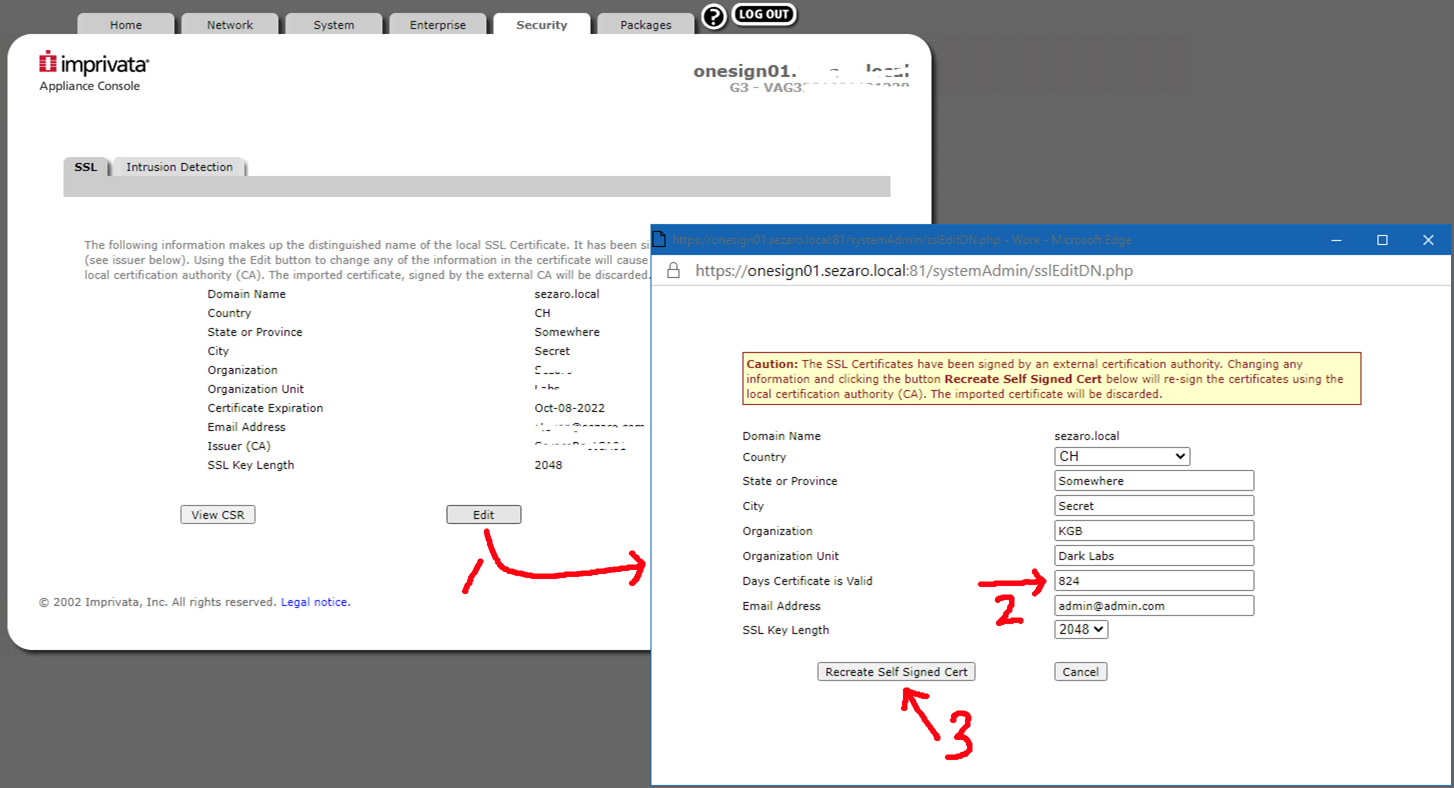Select the Security tab
1454x788 pixels.
542,25
